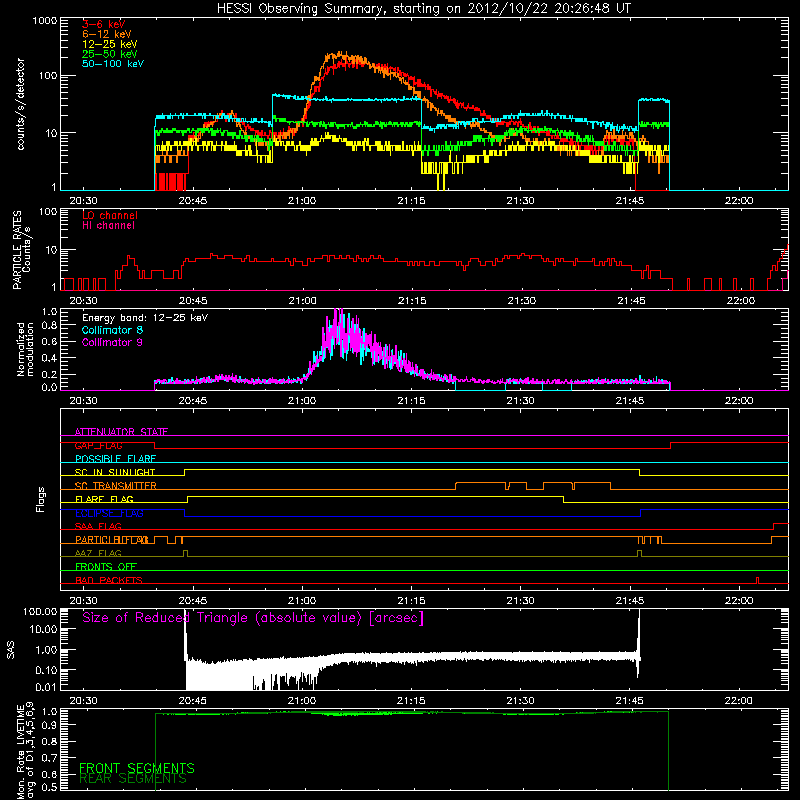Screen dimensions: 800x800
Task: Click the ATTENUATOR_STATE flag label
Action: pos(121,432)
